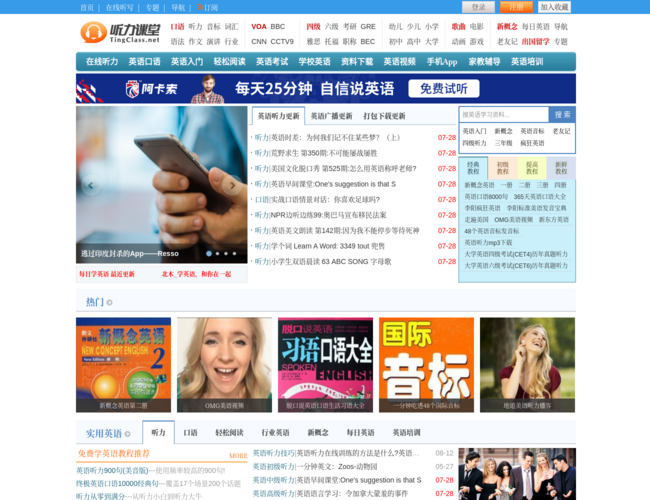Click 每日学英语 最近更新 link

tap(107, 274)
